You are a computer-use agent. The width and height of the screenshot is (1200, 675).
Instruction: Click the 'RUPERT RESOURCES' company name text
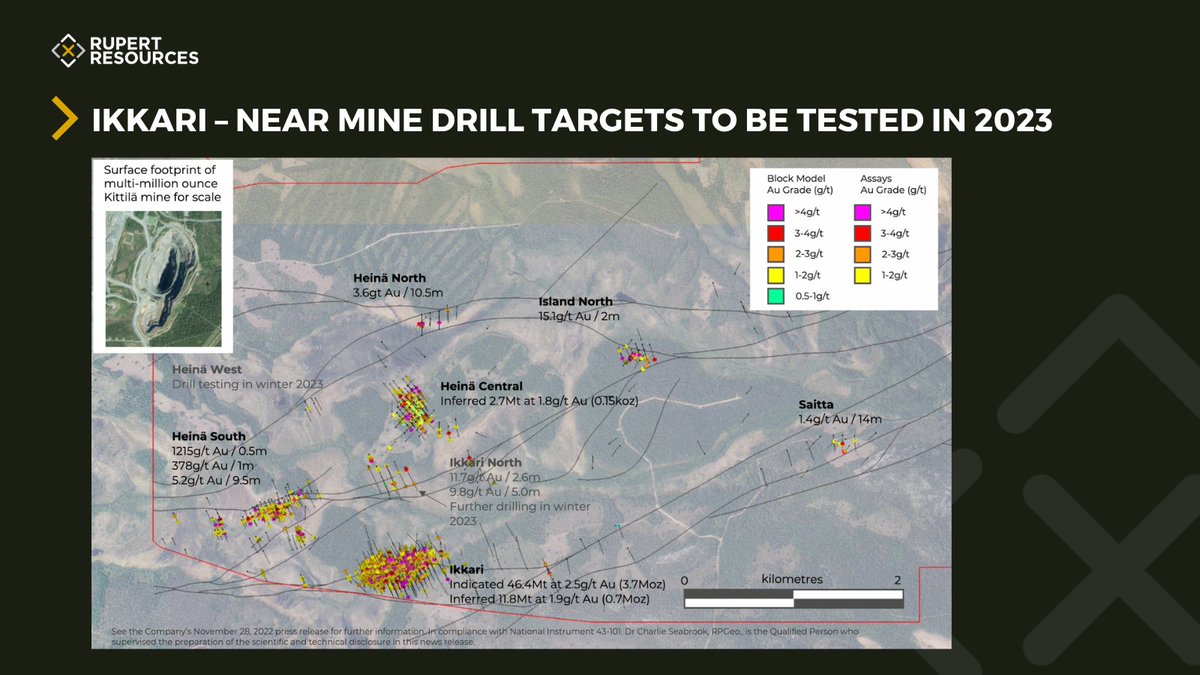[144, 50]
